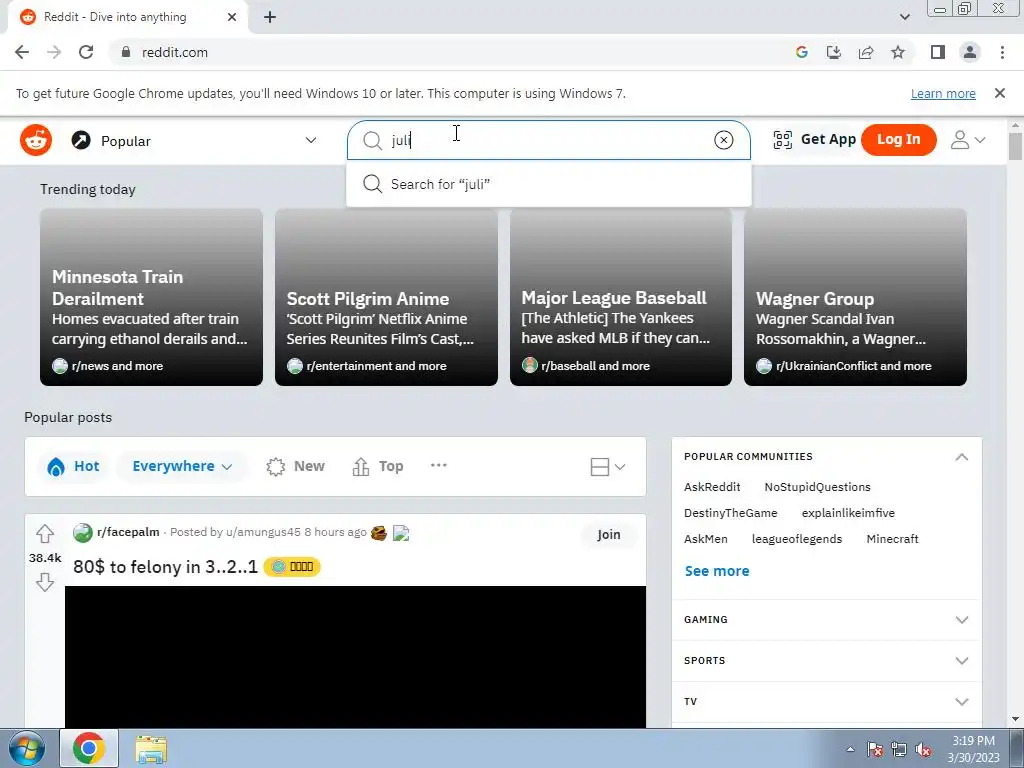Image resolution: width=1024 pixels, height=768 pixels.
Task: Click the Google search icon in address bar
Action: [x=802, y=52]
